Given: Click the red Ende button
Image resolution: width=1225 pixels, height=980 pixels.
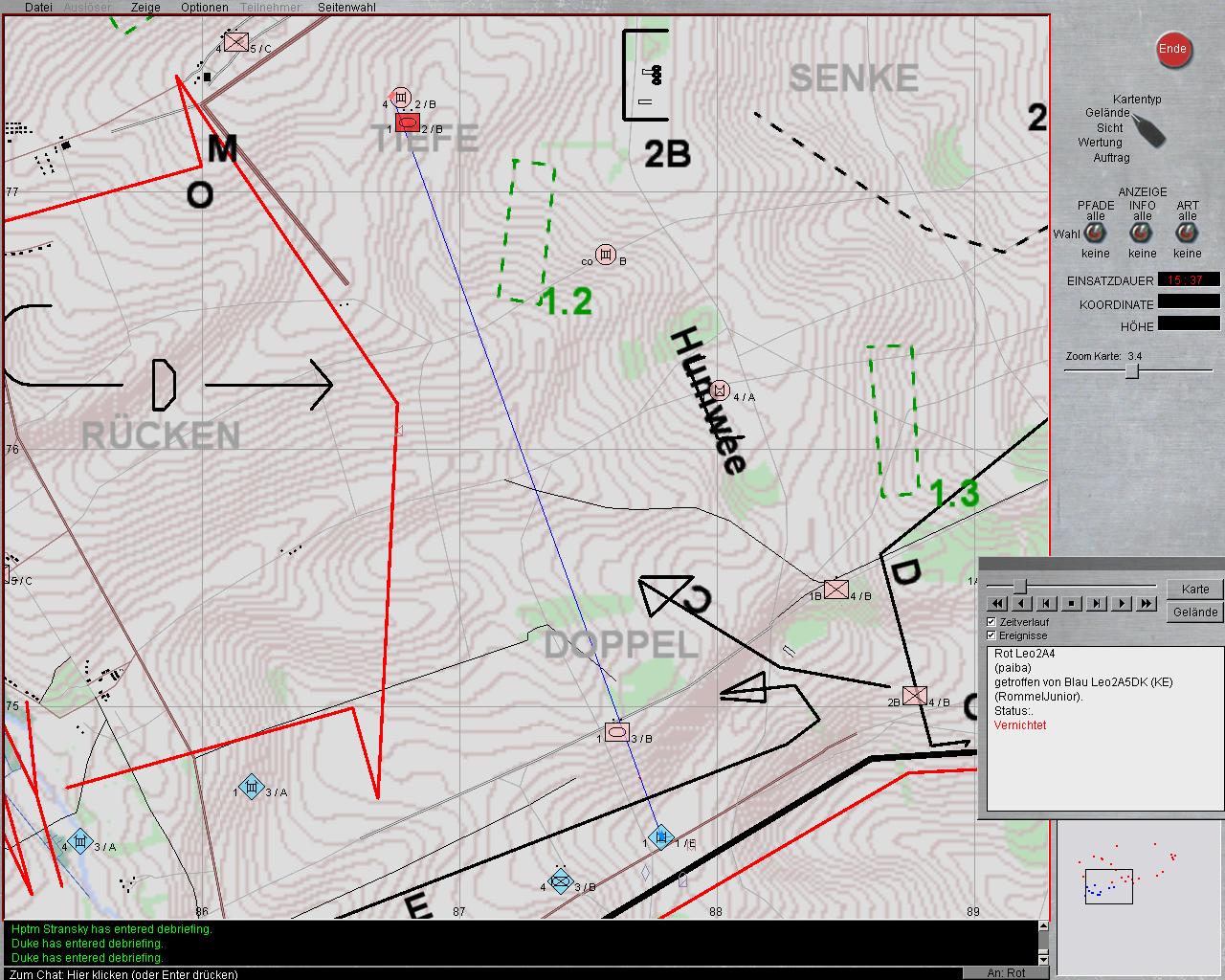Looking at the screenshot, I should point(1172,50).
